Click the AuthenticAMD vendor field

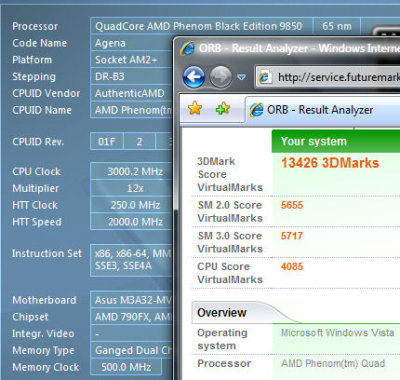[132, 93]
